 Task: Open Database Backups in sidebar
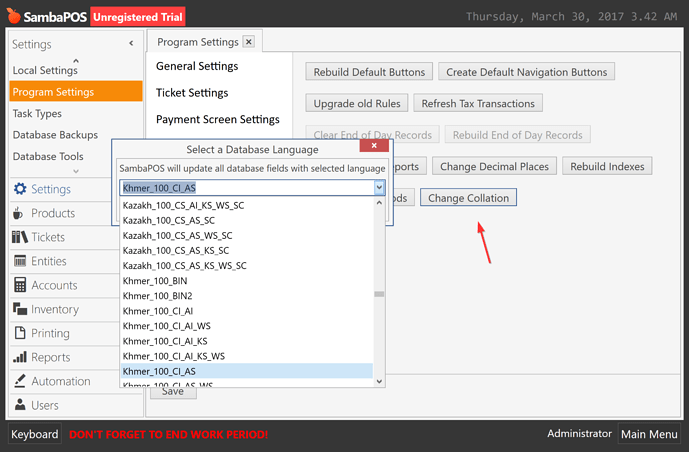[x=55, y=135]
